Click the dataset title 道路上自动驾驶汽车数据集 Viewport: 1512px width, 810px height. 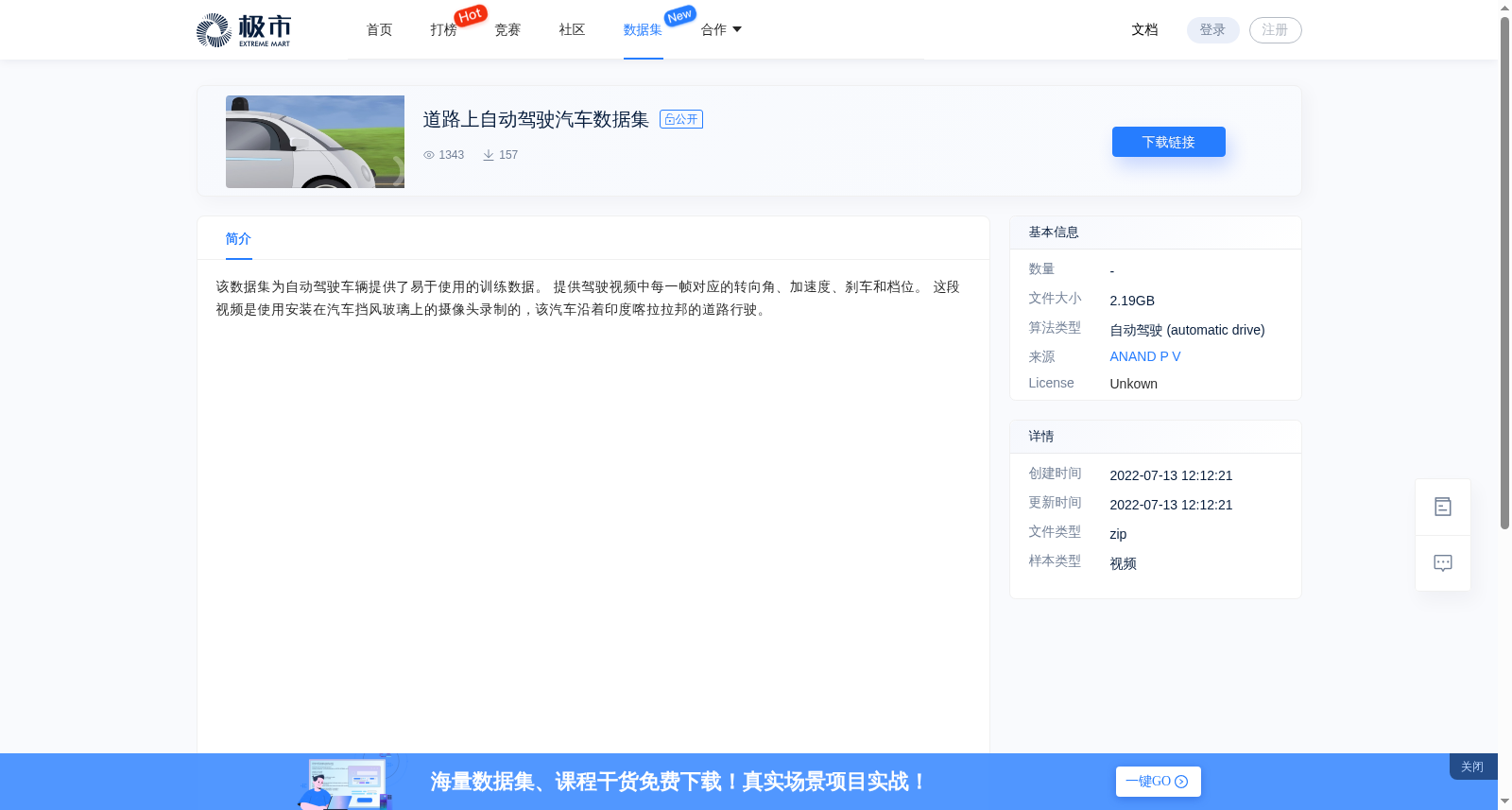point(536,119)
